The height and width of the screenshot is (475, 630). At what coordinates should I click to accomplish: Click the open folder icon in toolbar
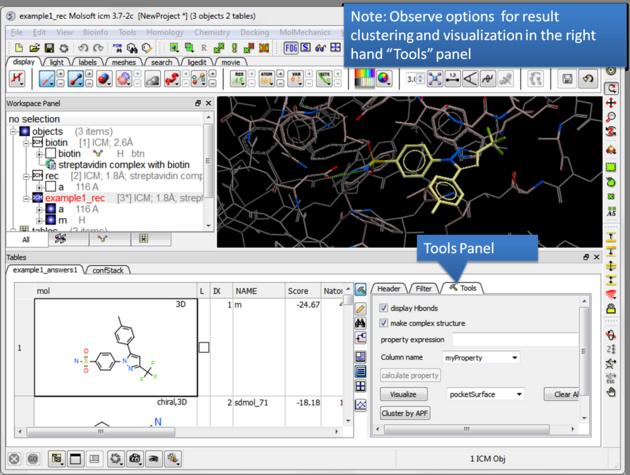[x=34, y=47]
